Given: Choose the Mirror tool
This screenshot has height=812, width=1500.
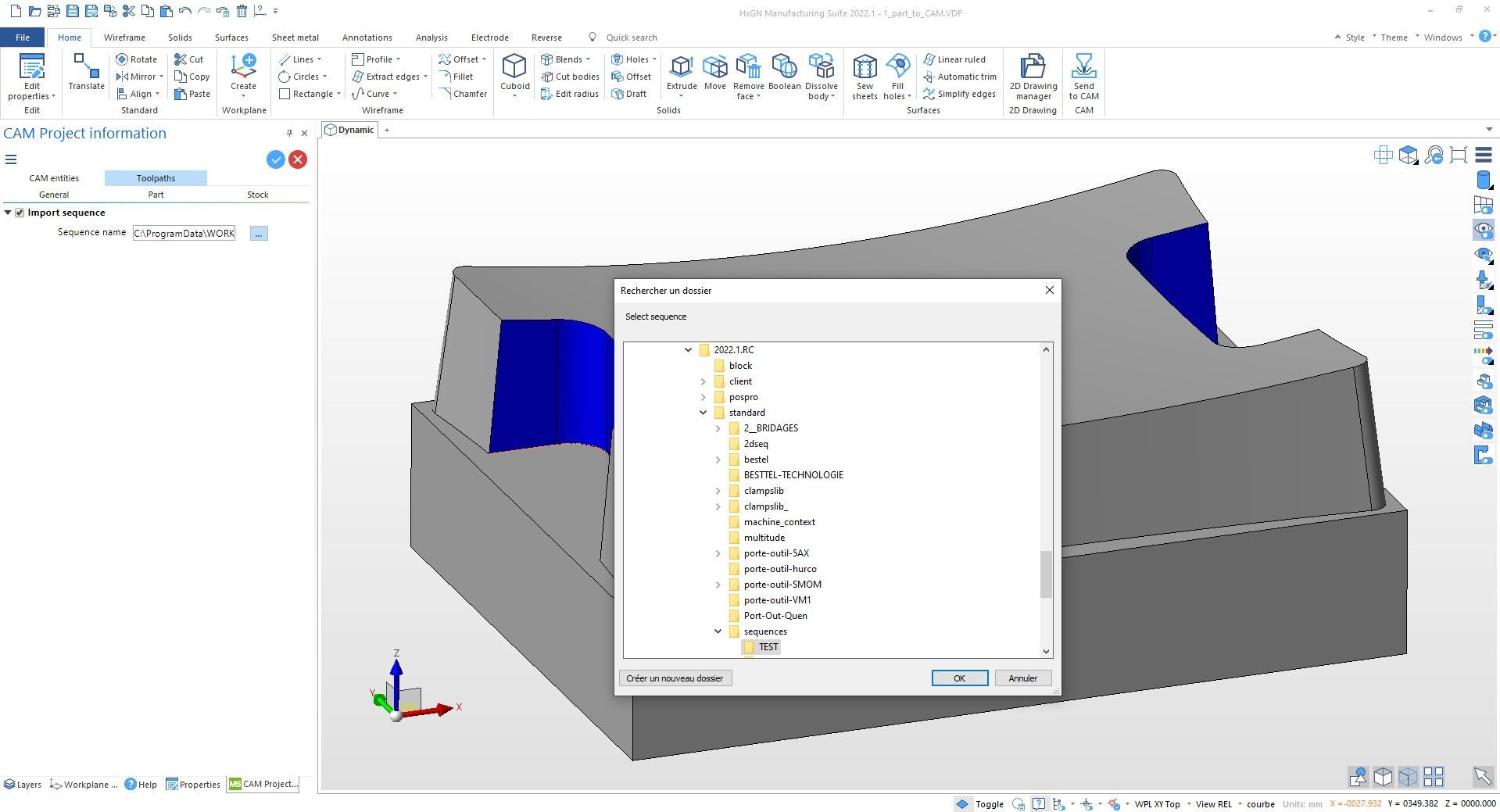Looking at the screenshot, I should [x=139, y=77].
